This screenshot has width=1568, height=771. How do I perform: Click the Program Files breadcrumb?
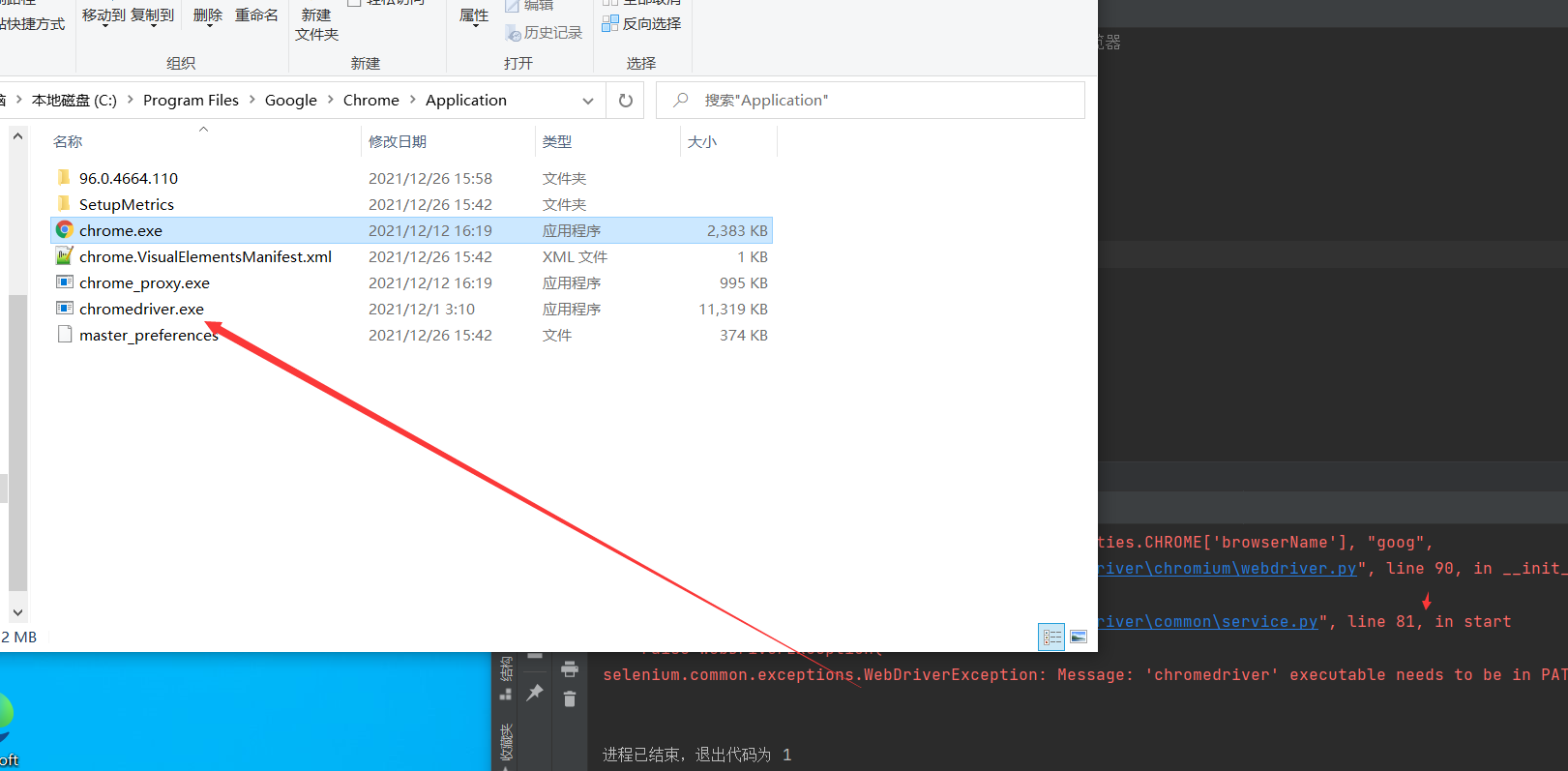coord(191,101)
